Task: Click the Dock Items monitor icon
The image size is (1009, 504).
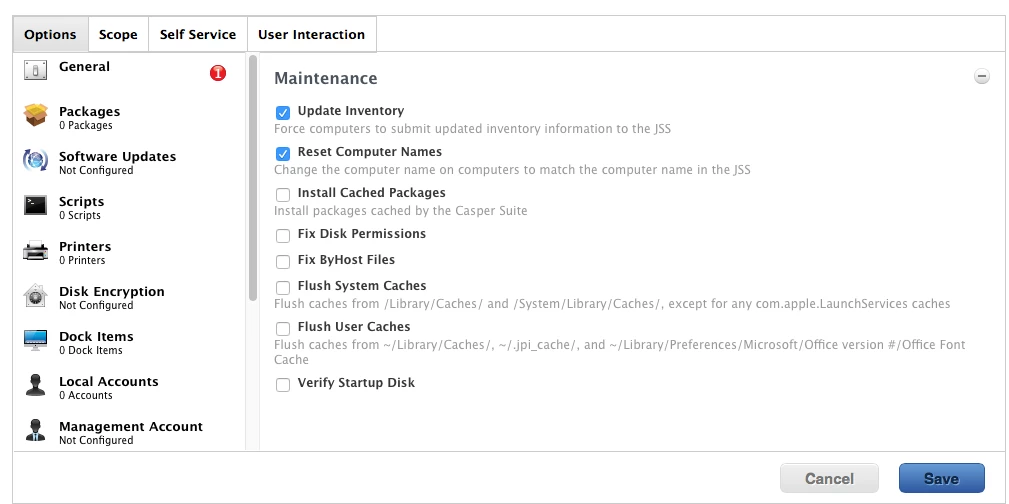Action: (x=36, y=341)
